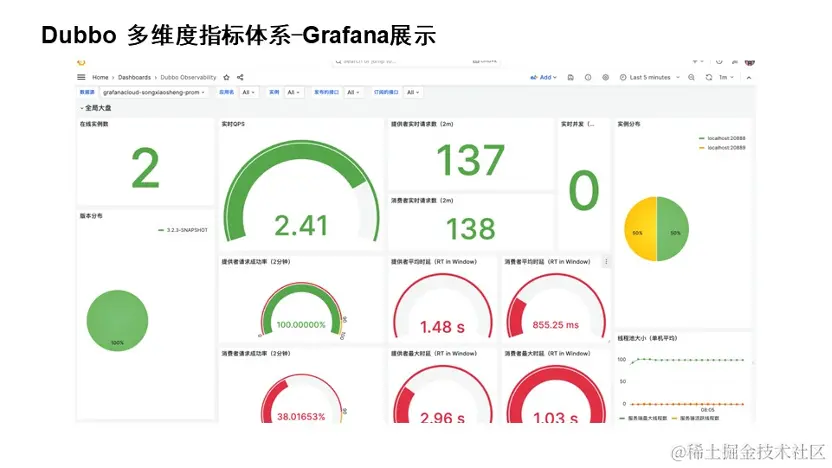832x468 pixels.
Task: Open dashboard settings gear icon
Action: pyautogui.click(x=605, y=77)
